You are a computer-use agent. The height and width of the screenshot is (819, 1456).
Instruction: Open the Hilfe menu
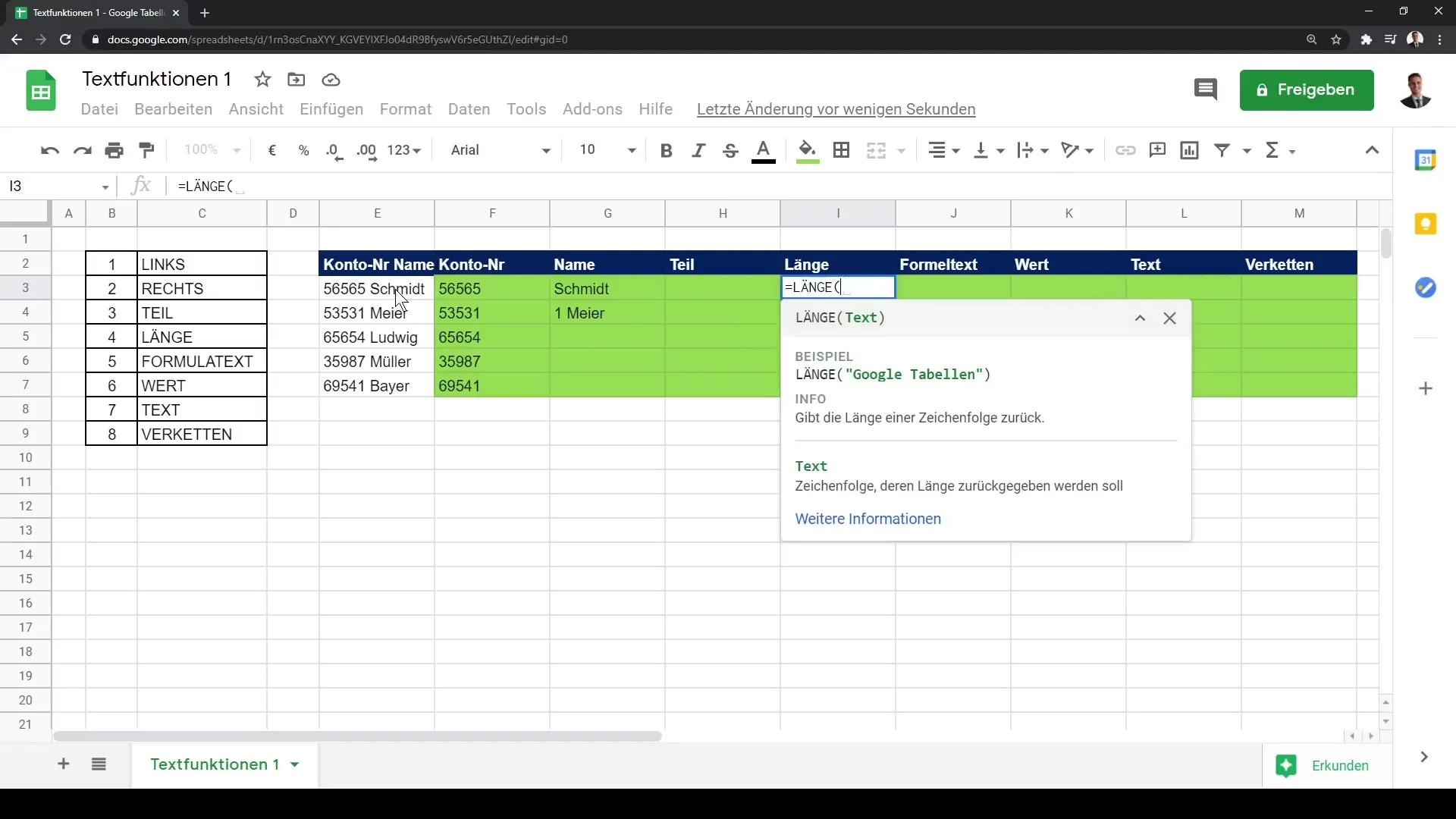(x=655, y=109)
